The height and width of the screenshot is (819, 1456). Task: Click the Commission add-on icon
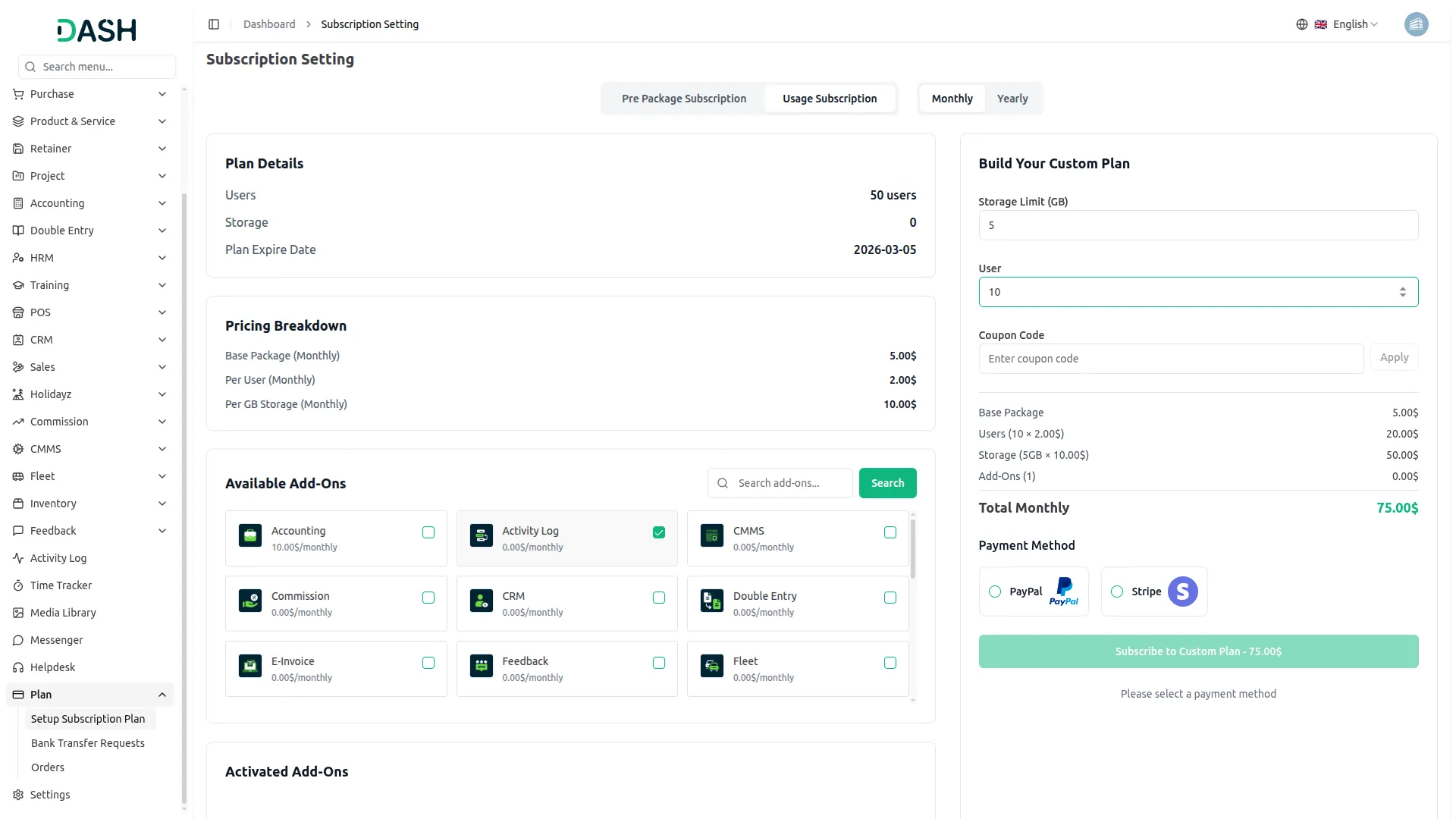point(250,601)
